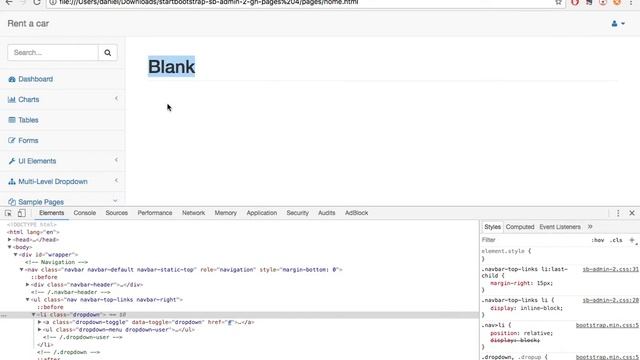Collapse the selected li dropdown node
This screenshot has width=640, height=360.
(x=33, y=315)
